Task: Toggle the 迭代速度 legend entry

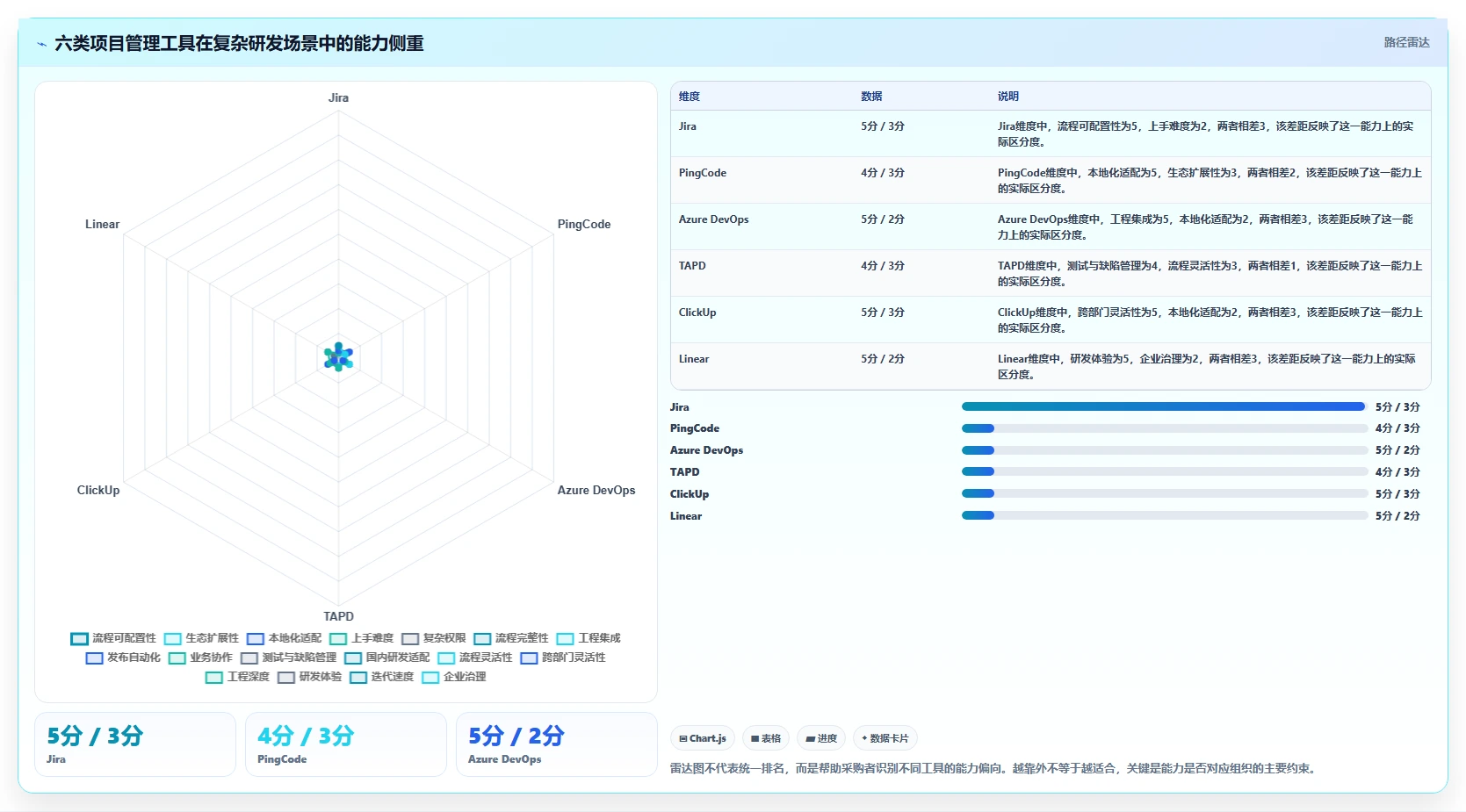Action: click(381, 677)
